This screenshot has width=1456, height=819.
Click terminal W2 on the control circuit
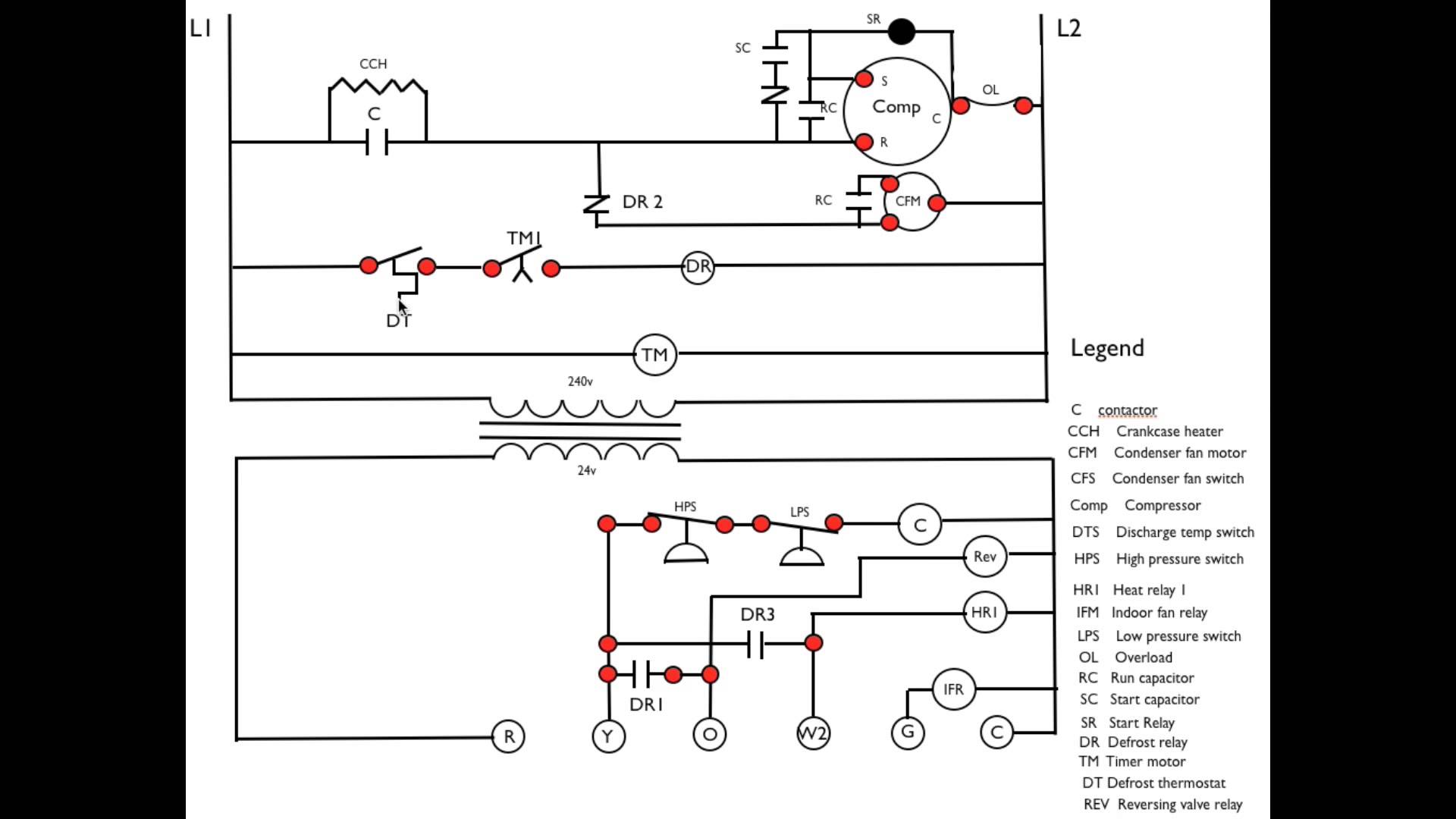click(813, 732)
